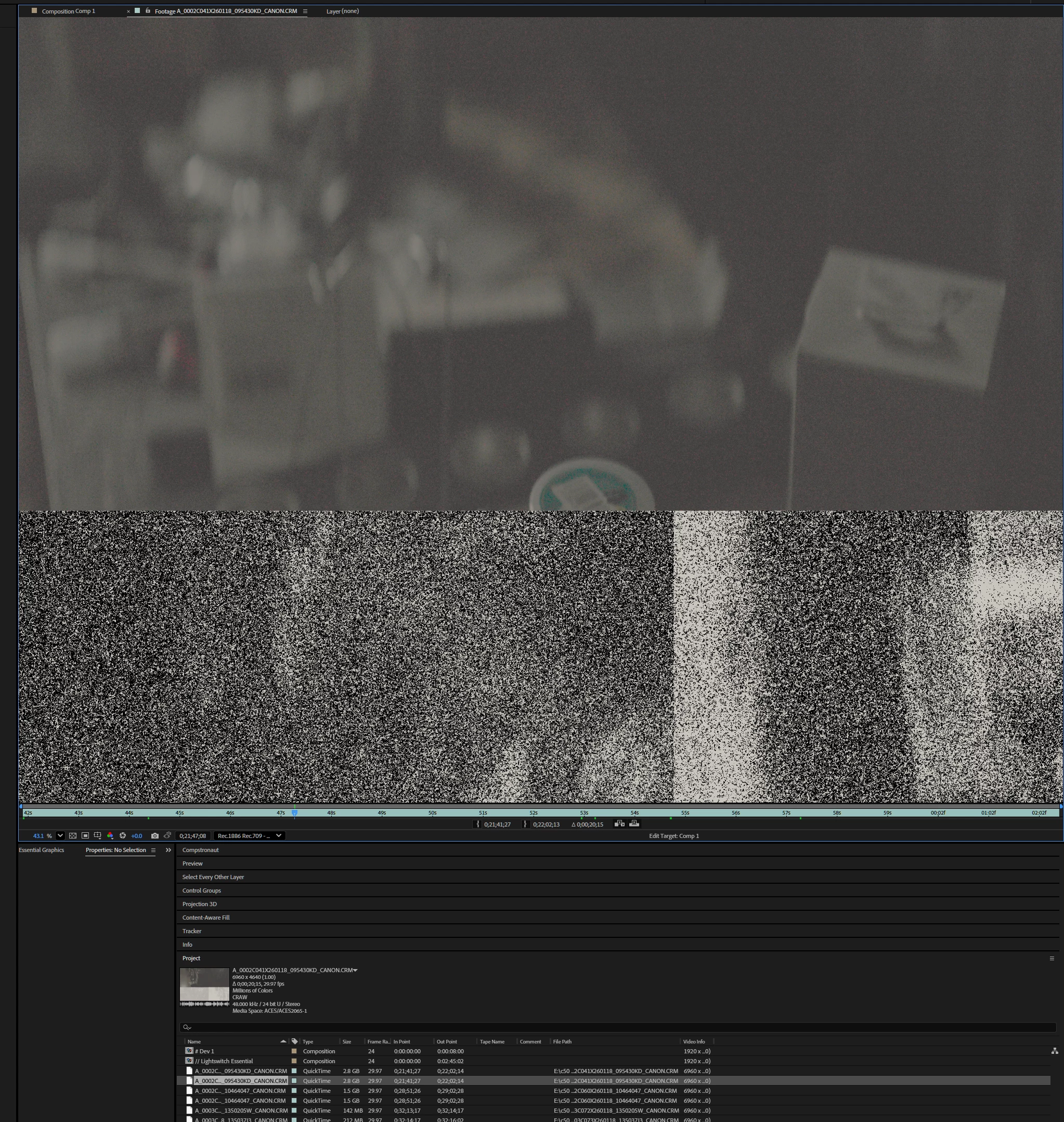The height and width of the screenshot is (1122, 1064).
Task: Select the A_0003C...1350205W_CANON.CRM footage item
Action: 241,1111
